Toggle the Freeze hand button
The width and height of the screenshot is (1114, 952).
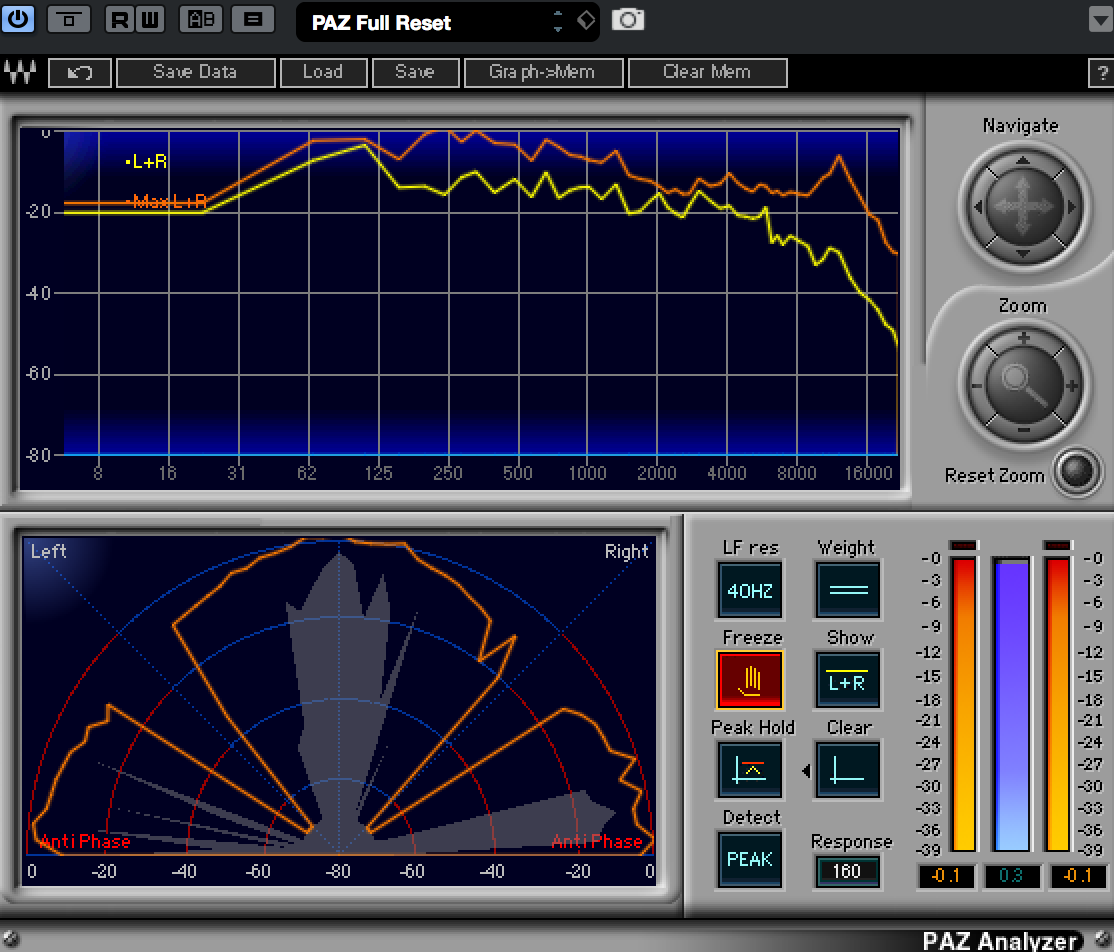click(x=750, y=680)
